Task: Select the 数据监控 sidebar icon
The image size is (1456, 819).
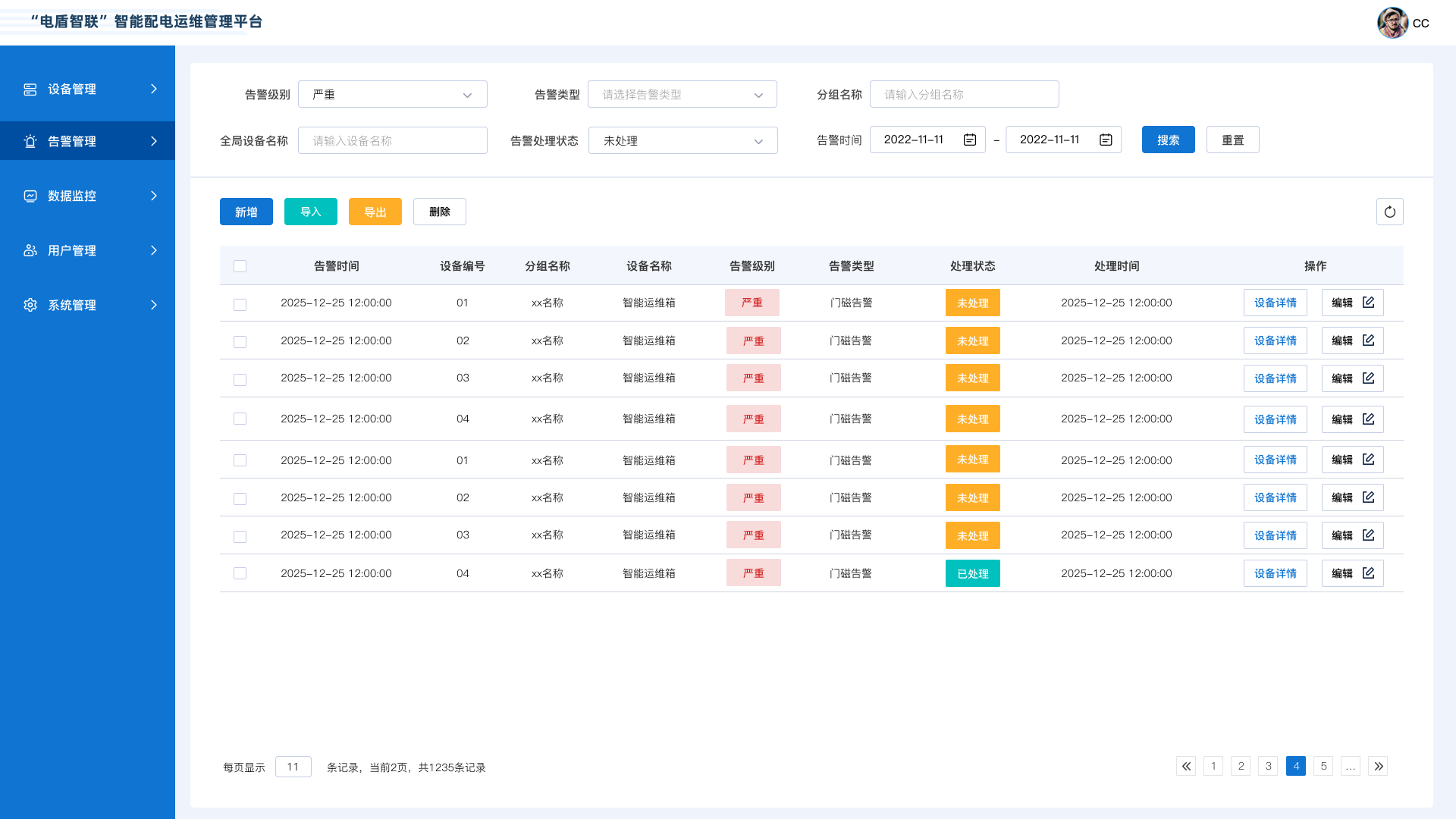Action: 30,196
